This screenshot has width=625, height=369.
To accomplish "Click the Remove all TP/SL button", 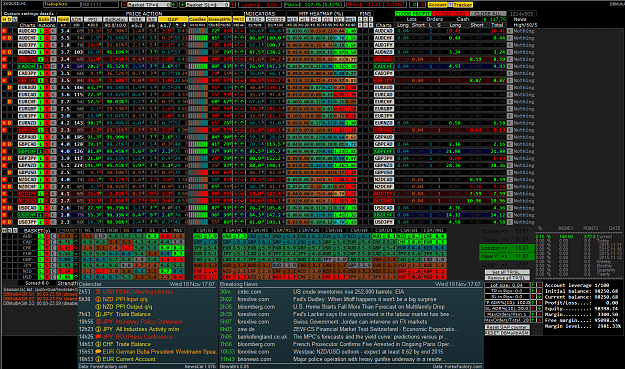I will coord(507,278).
